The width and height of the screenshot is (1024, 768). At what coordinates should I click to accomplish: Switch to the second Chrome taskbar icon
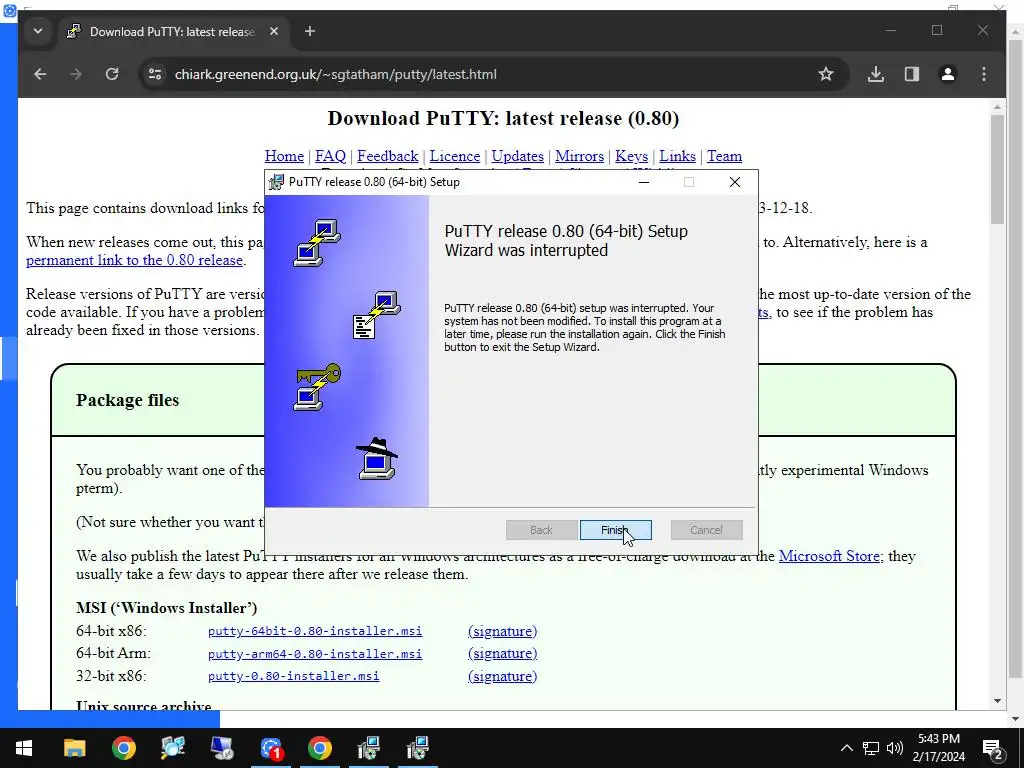(320, 748)
